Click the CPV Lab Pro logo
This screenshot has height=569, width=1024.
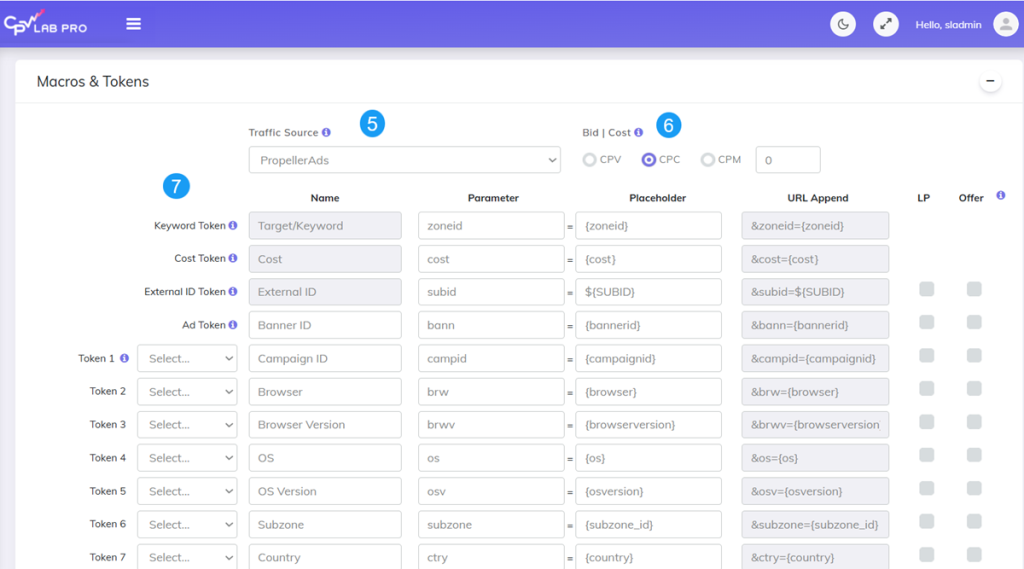(x=45, y=23)
